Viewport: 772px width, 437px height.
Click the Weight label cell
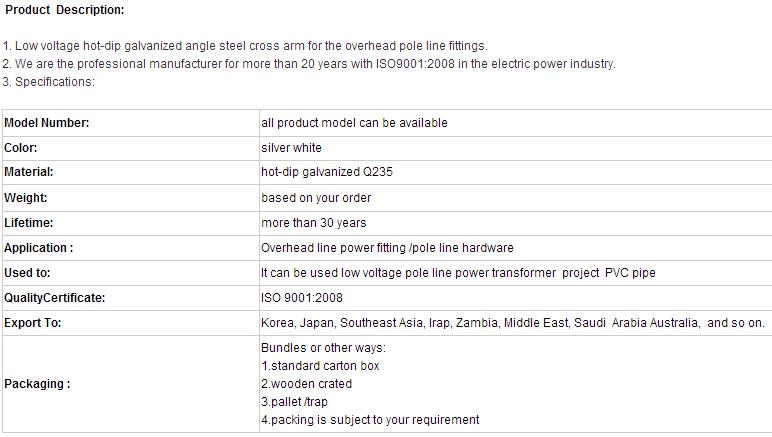pos(131,198)
